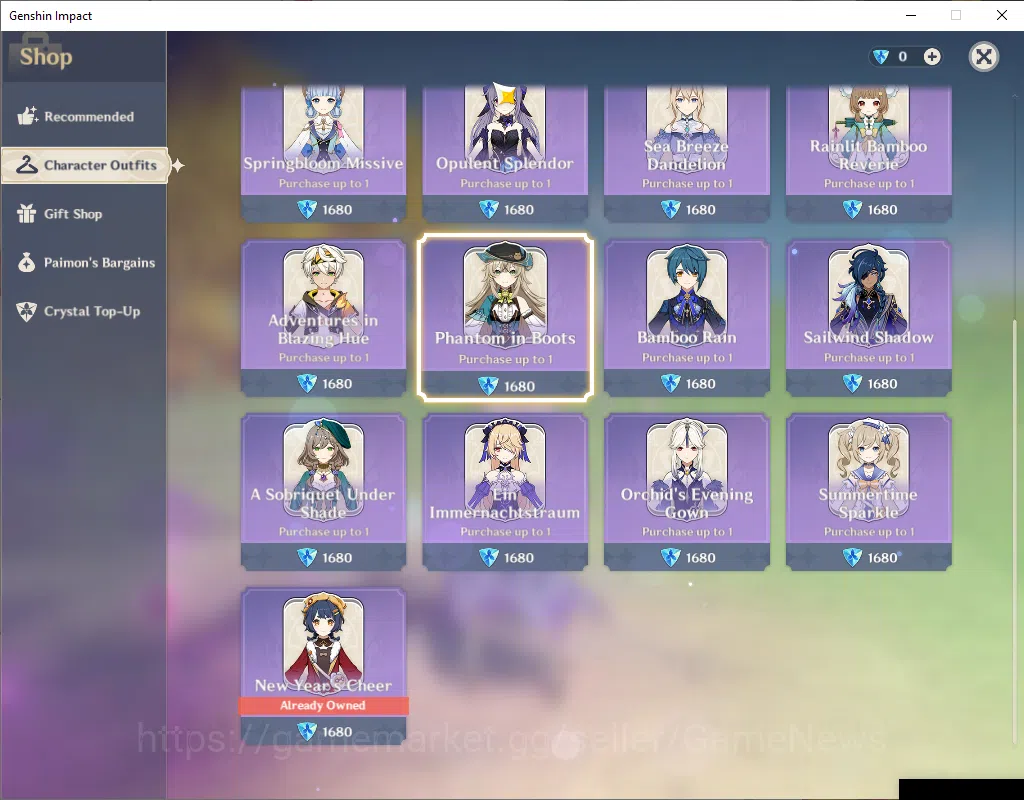Click the gift box icon
The image size is (1024, 800).
click(x=26, y=214)
